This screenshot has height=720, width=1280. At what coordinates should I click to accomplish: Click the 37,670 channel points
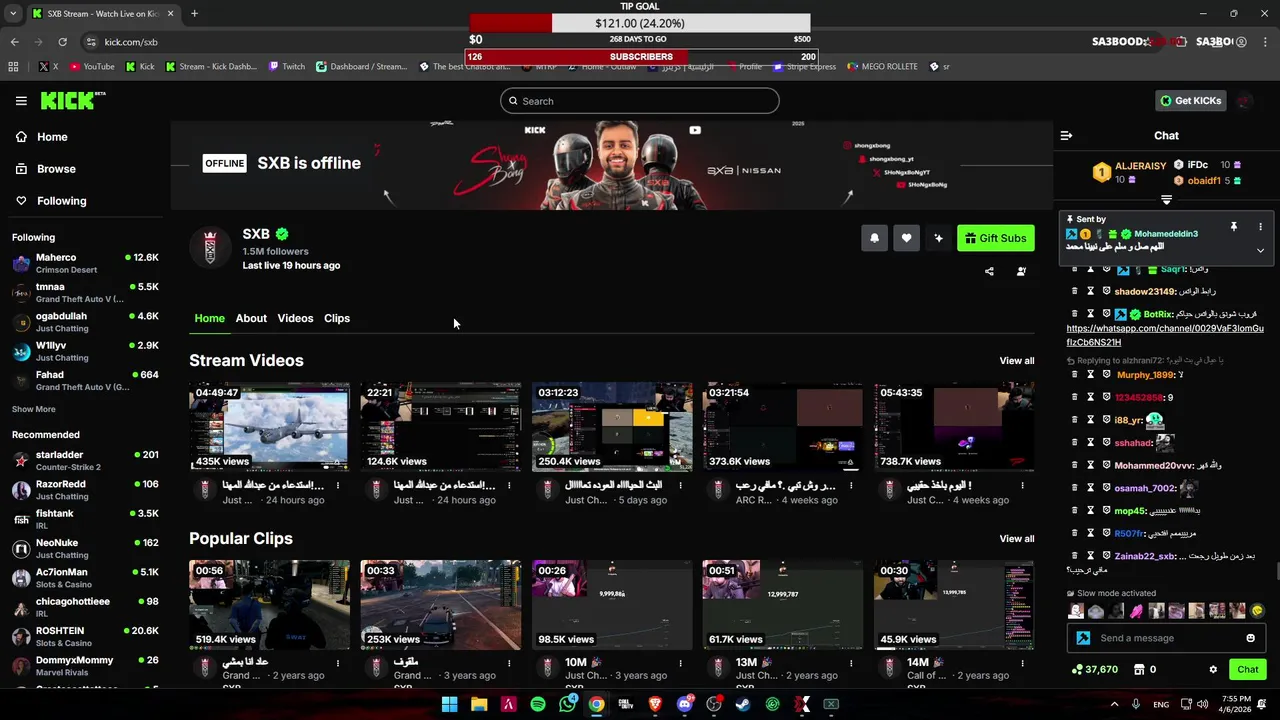[1094, 669]
